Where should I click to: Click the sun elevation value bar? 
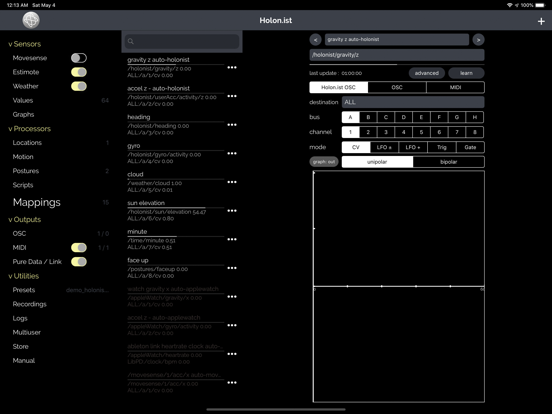tap(176, 208)
